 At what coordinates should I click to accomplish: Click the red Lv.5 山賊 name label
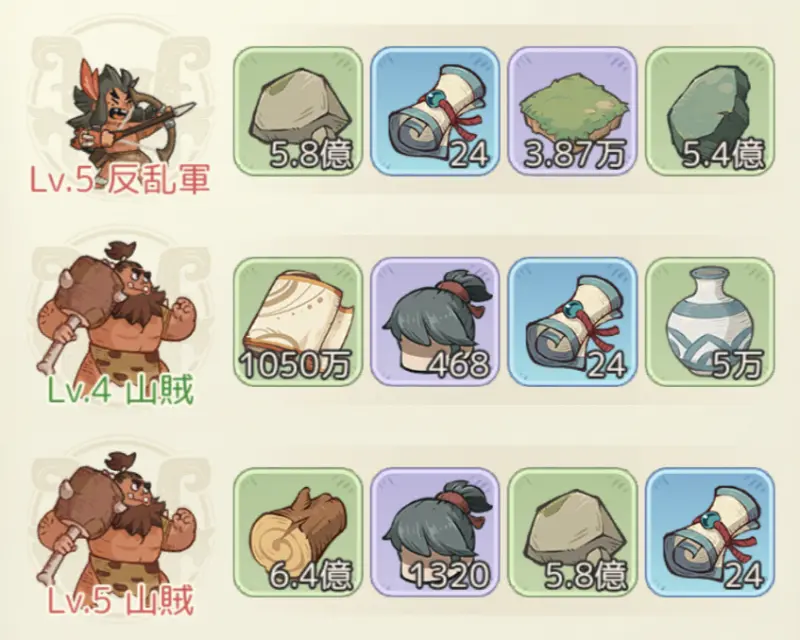click(x=121, y=601)
